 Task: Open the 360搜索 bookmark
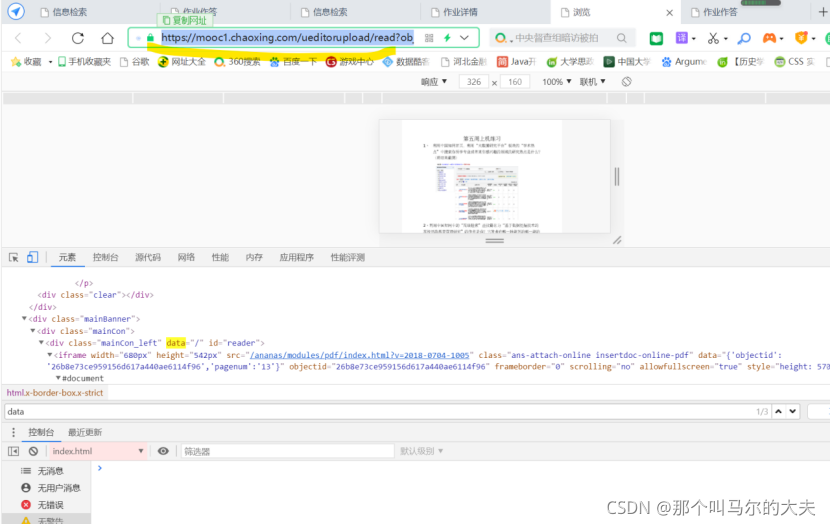click(x=237, y=62)
